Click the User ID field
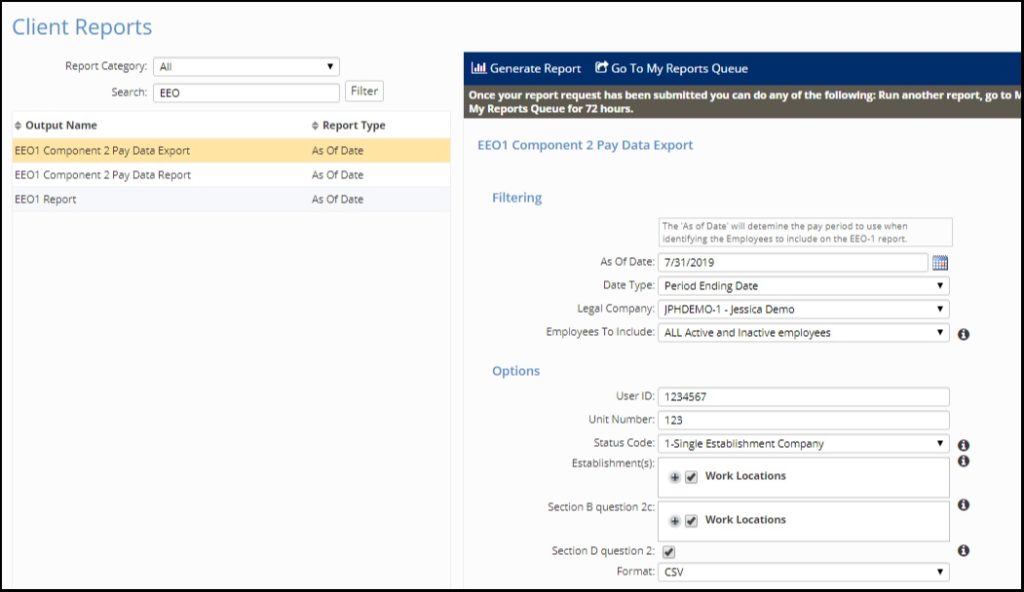The height and width of the screenshot is (592, 1024). tap(803, 397)
